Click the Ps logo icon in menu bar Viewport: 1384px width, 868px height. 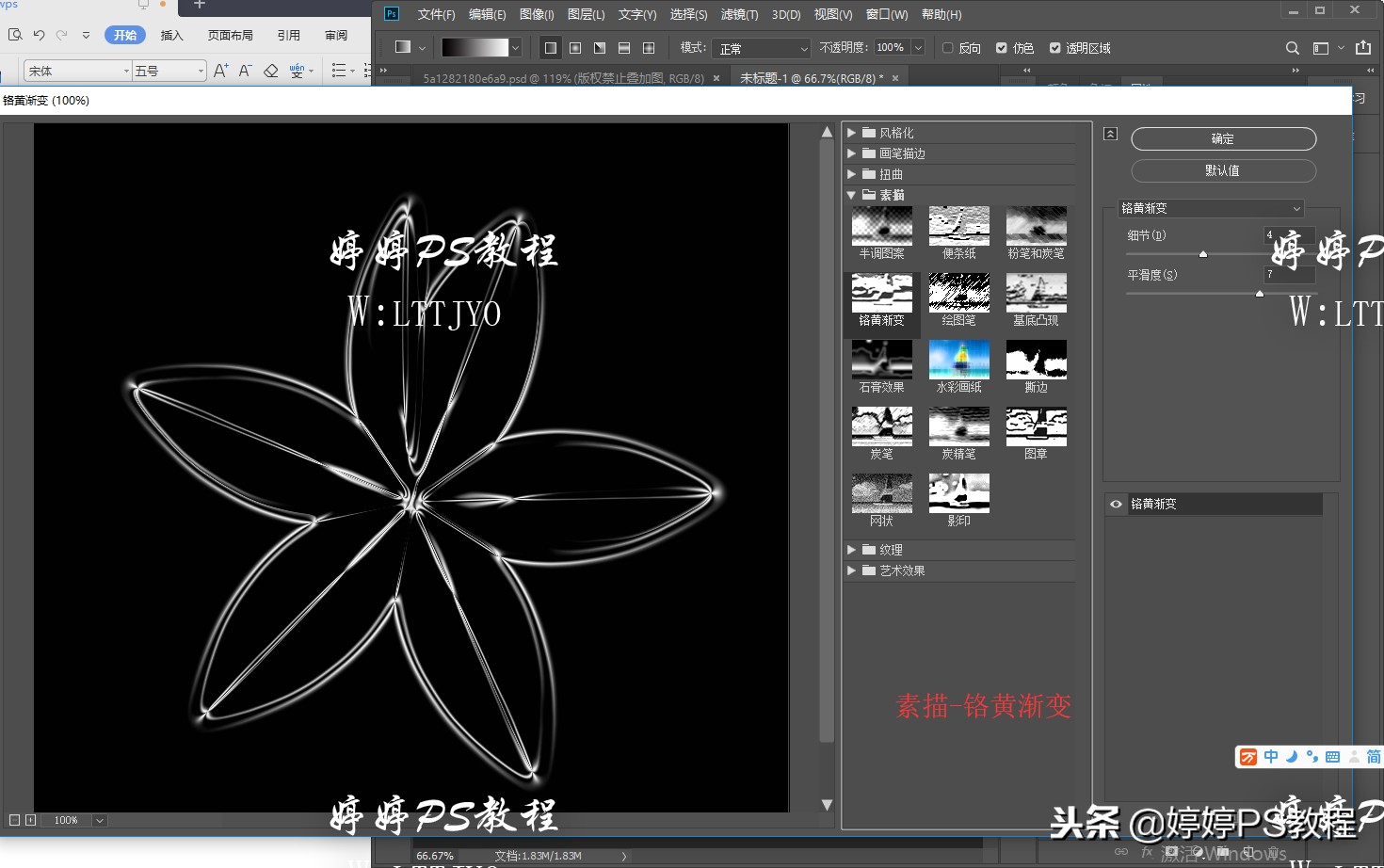pyautogui.click(x=391, y=14)
